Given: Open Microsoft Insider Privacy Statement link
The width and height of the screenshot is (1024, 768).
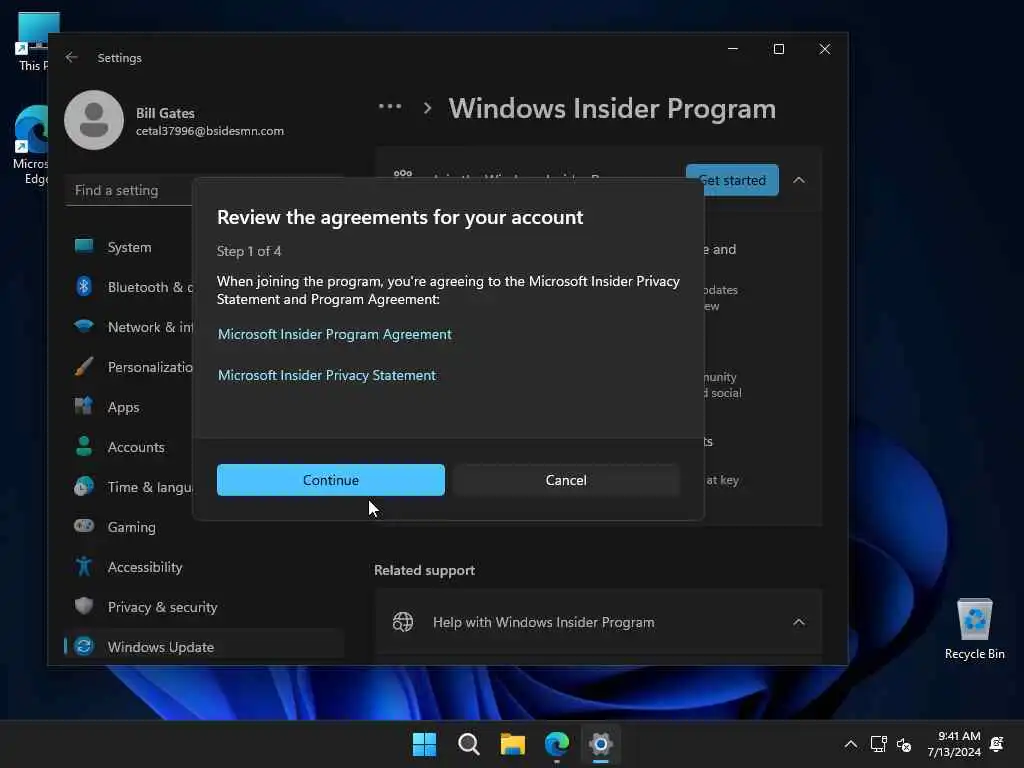Looking at the screenshot, I should click(x=327, y=376).
